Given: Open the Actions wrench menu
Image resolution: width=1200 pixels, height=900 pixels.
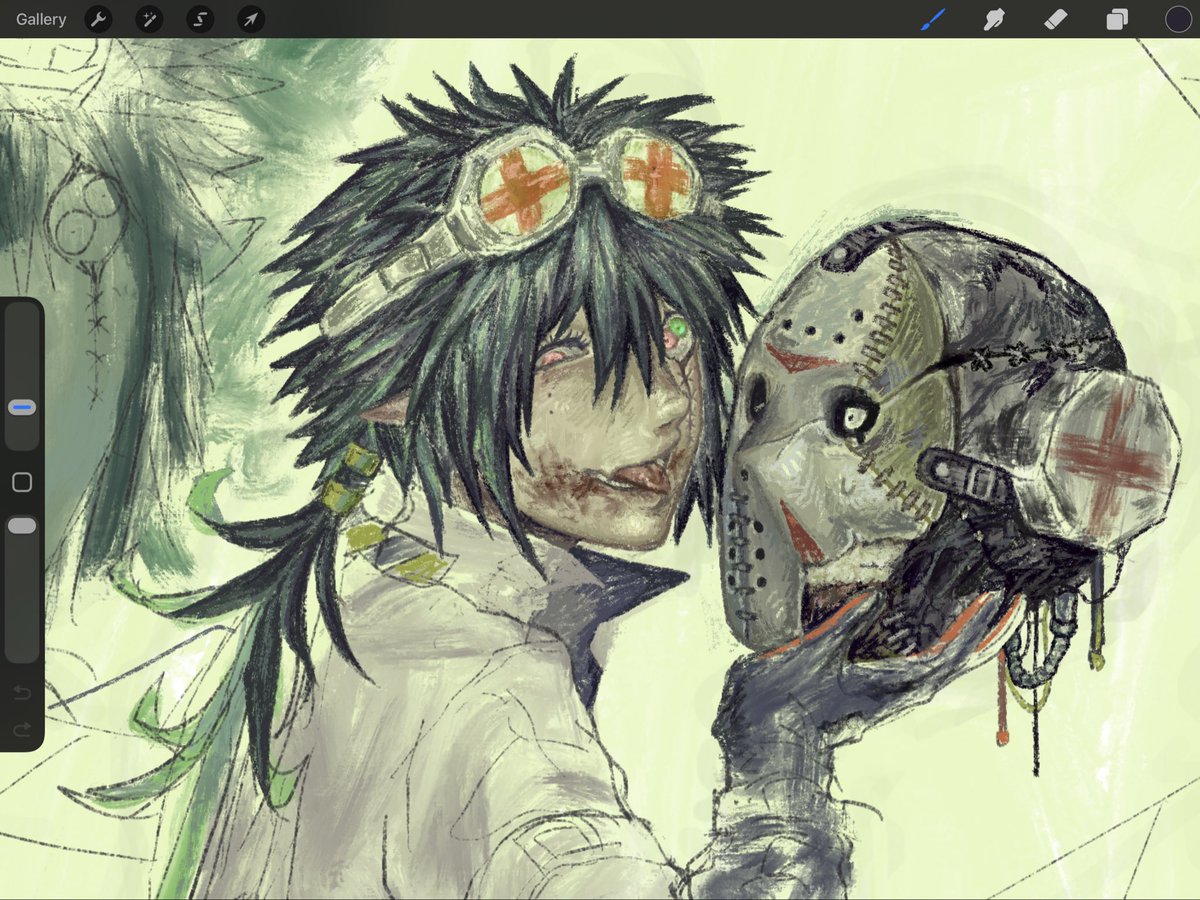Looking at the screenshot, I should point(98,19).
